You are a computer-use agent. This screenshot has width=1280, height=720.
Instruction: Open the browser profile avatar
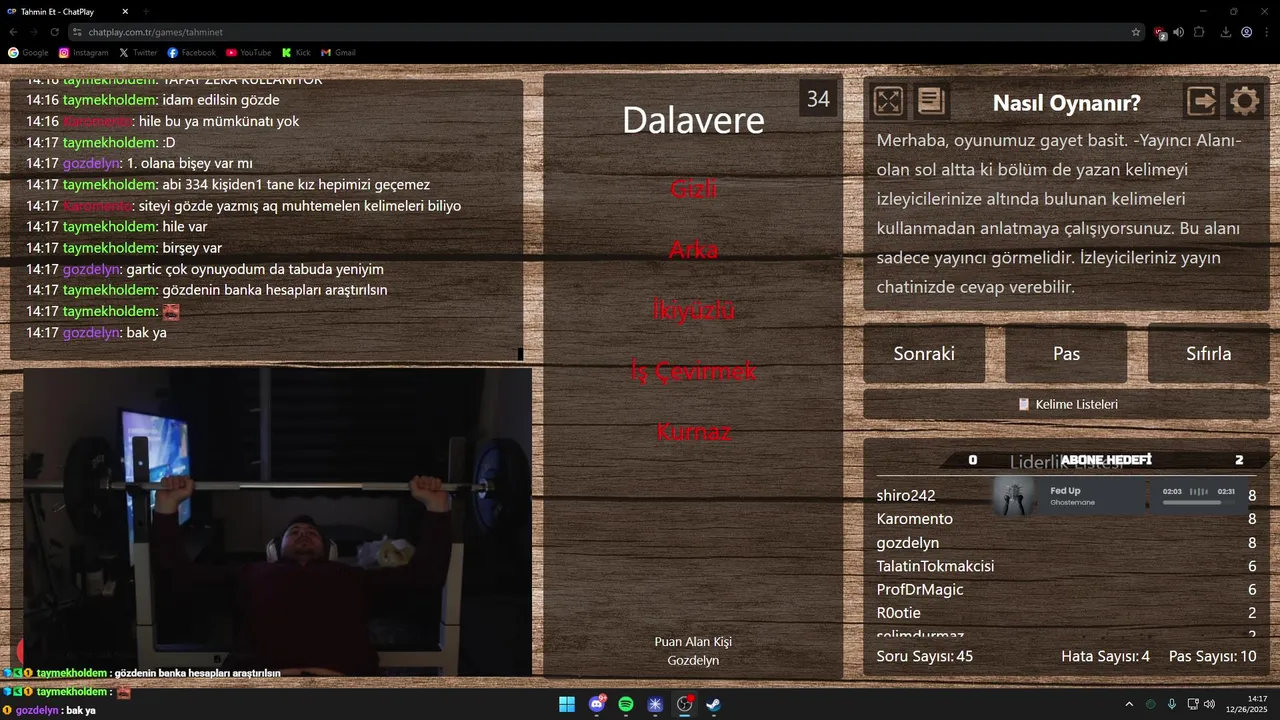pos(1246,32)
